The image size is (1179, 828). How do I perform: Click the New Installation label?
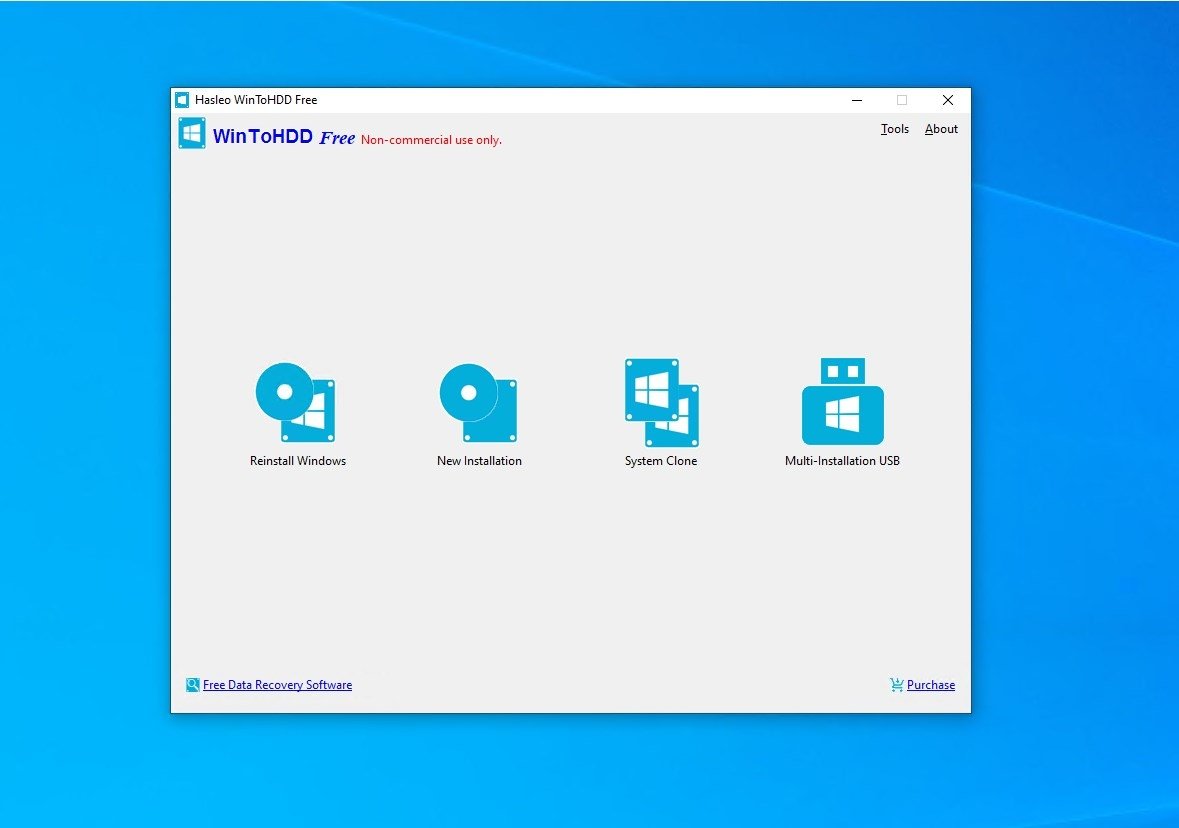pyautogui.click(x=479, y=461)
